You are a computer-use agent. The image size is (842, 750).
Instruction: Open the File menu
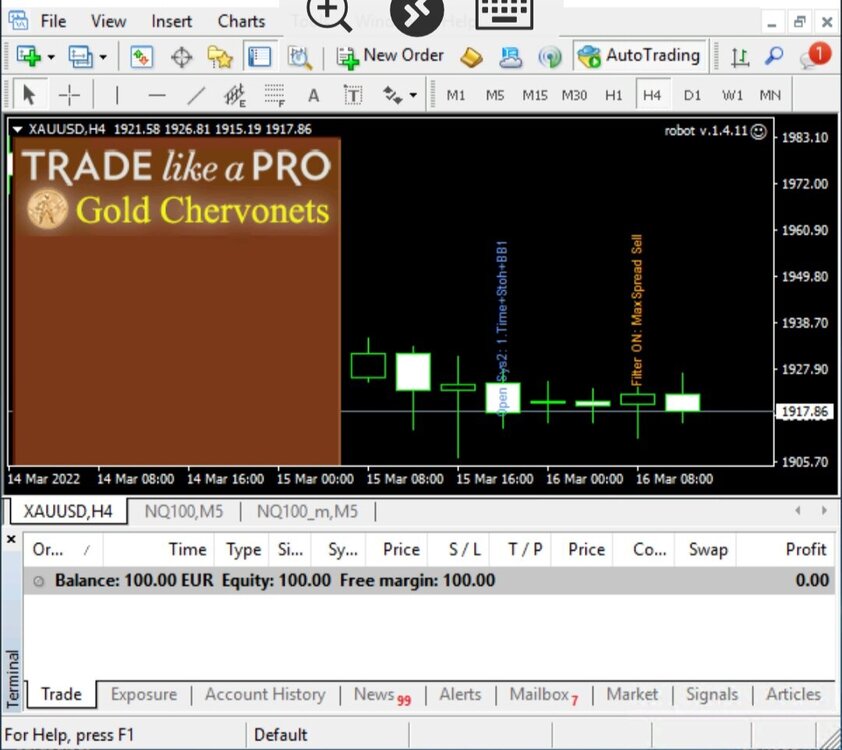pyautogui.click(x=53, y=21)
